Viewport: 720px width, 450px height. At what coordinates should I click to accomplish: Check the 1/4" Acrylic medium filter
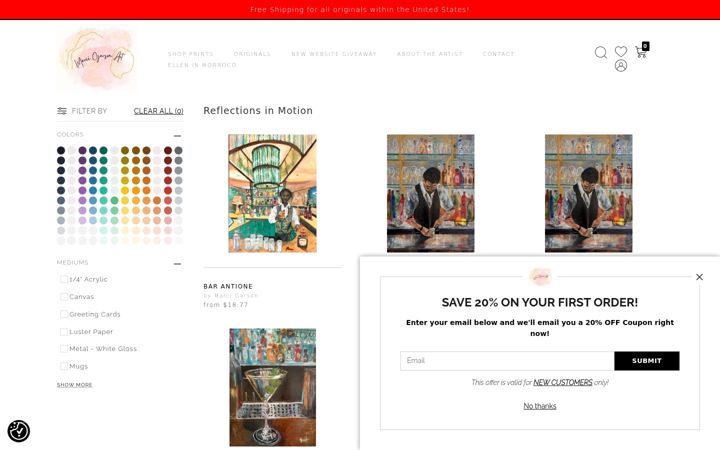(x=64, y=279)
